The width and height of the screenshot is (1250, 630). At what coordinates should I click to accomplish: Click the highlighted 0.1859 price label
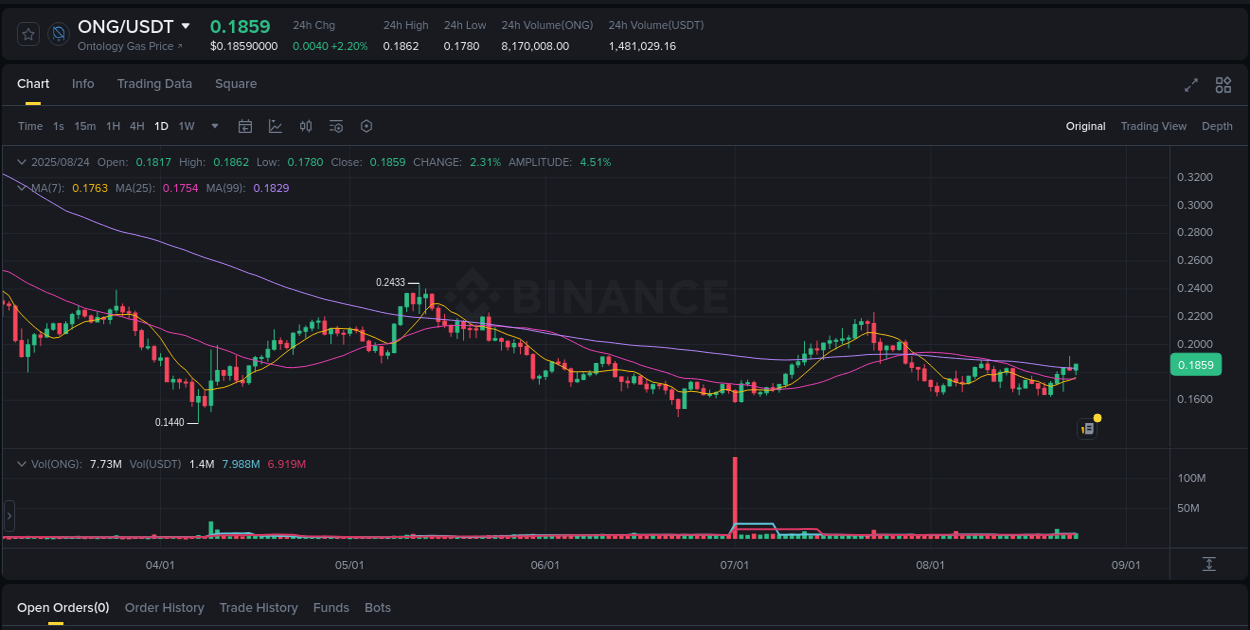1196,365
